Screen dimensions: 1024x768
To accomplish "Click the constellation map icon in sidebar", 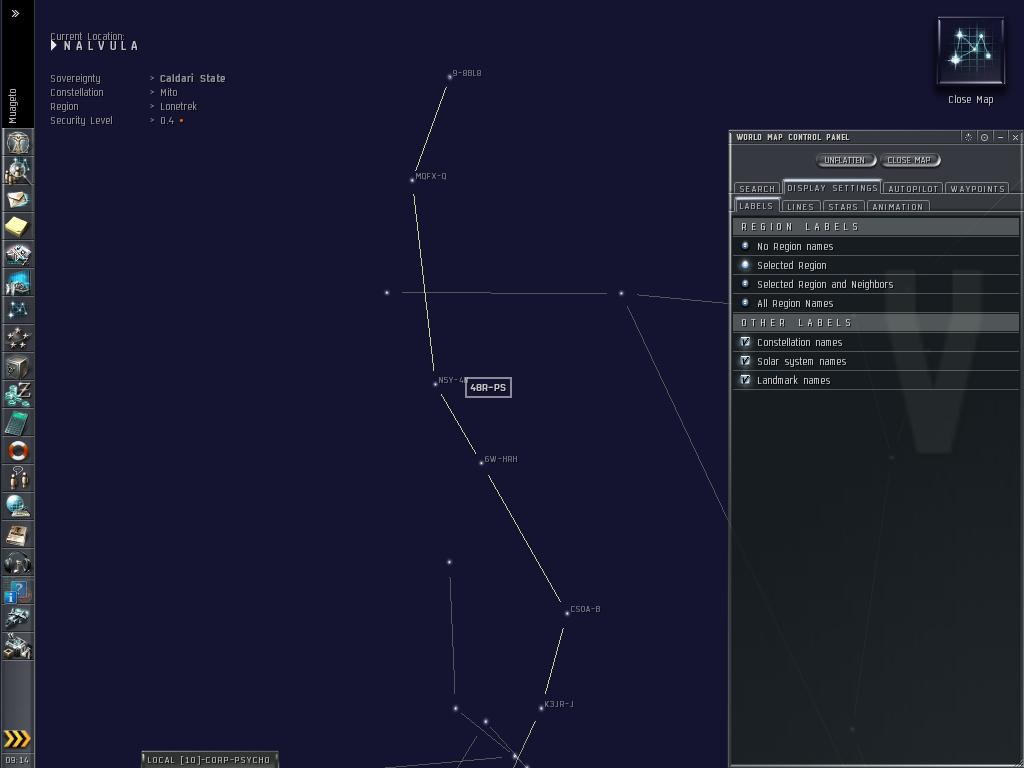I will [18, 310].
